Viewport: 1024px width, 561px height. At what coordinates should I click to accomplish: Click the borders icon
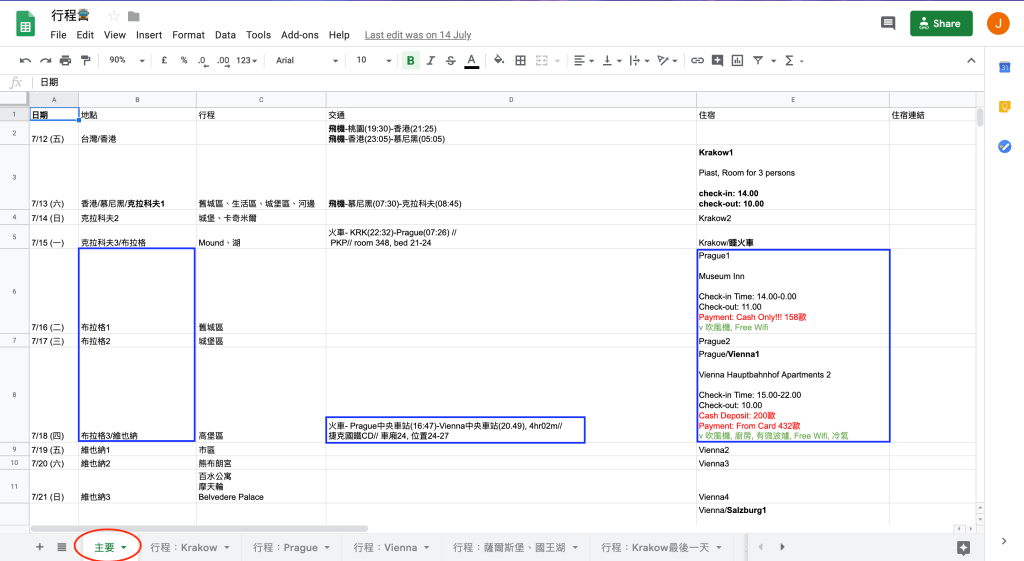tap(520, 60)
